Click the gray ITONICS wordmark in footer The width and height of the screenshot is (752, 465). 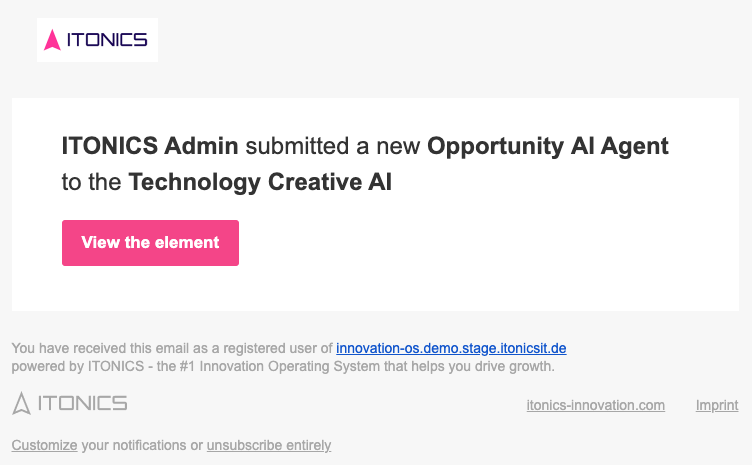click(x=82, y=403)
